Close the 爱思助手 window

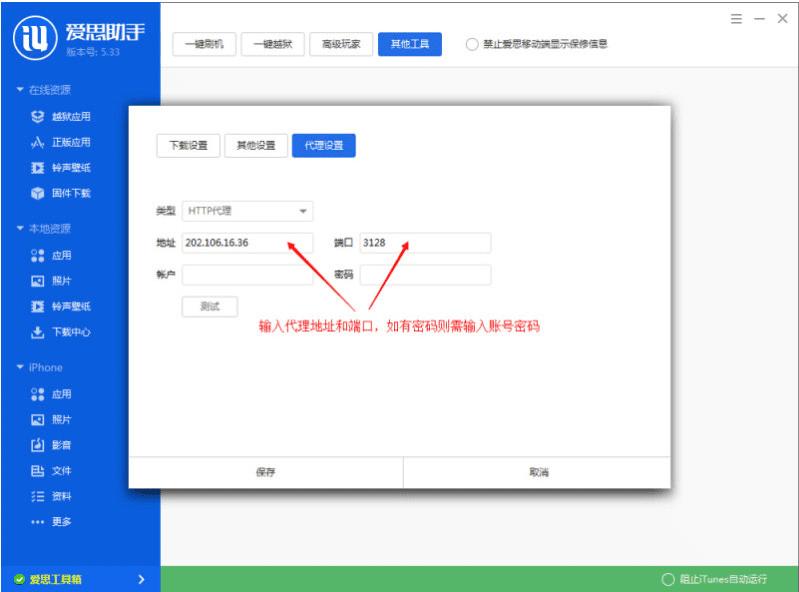pyautogui.click(x=782, y=19)
